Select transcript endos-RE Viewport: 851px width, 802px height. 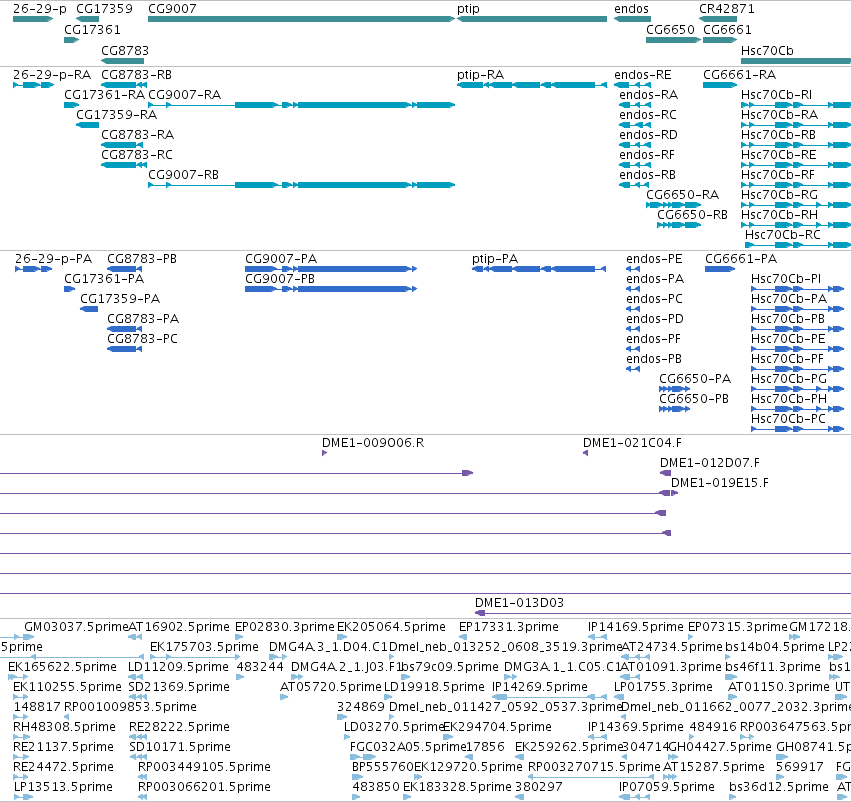pyautogui.click(x=632, y=85)
